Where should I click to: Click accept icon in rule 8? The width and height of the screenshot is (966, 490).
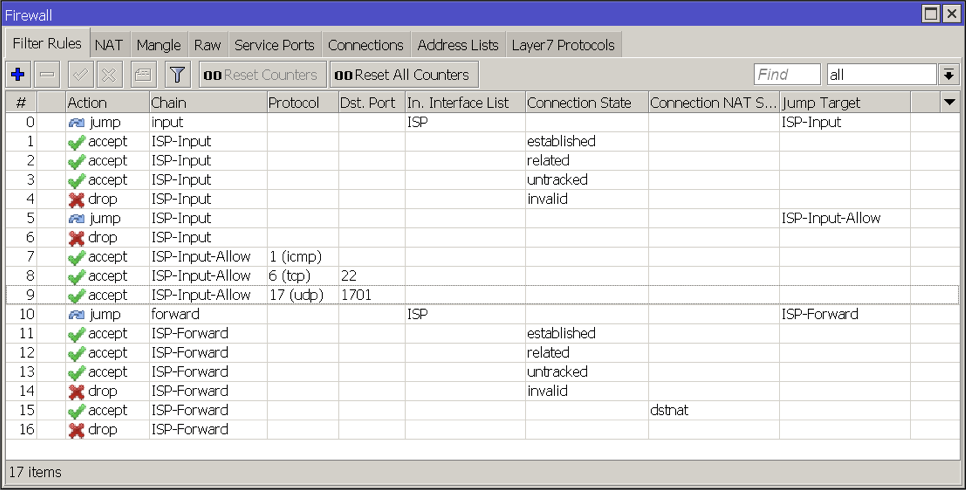76,277
